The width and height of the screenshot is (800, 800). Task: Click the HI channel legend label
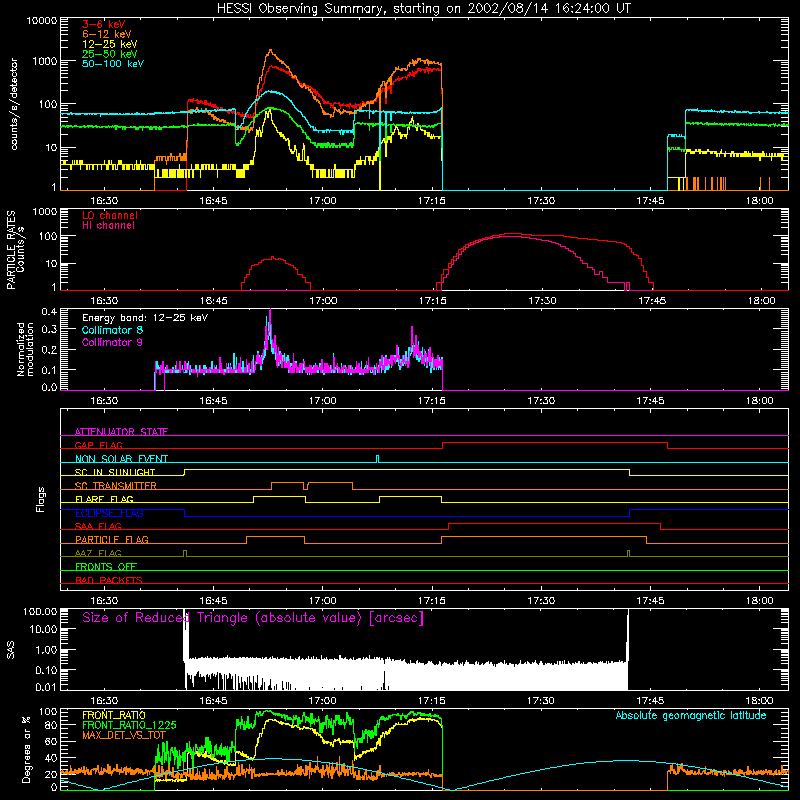[108, 226]
